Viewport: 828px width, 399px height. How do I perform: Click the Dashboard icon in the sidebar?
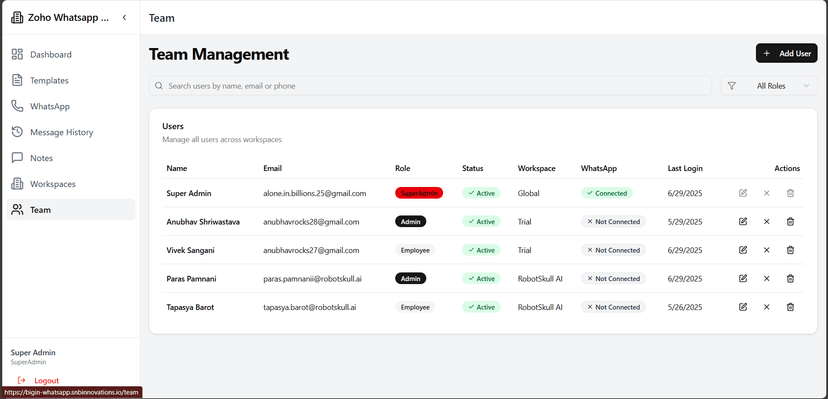pos(17,54)
